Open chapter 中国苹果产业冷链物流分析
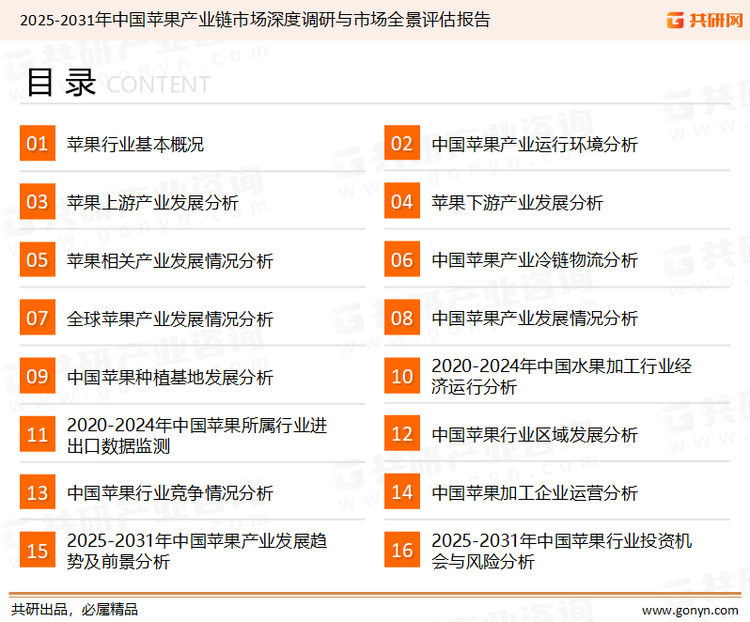Image resolution: width=750 pixels, height=622 pixels. [x=534, y=260]
